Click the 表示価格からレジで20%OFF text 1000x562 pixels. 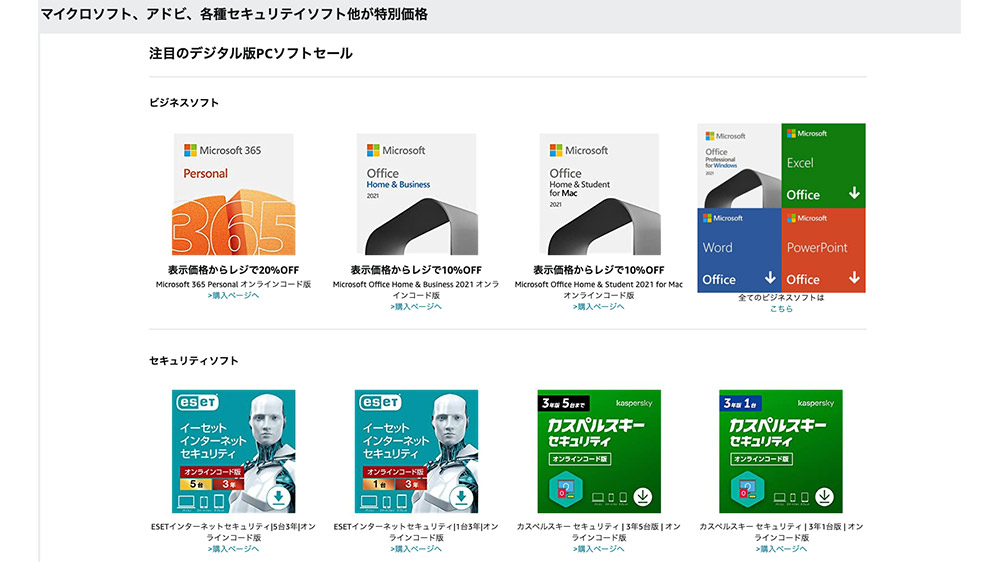(x=233, y=270)
